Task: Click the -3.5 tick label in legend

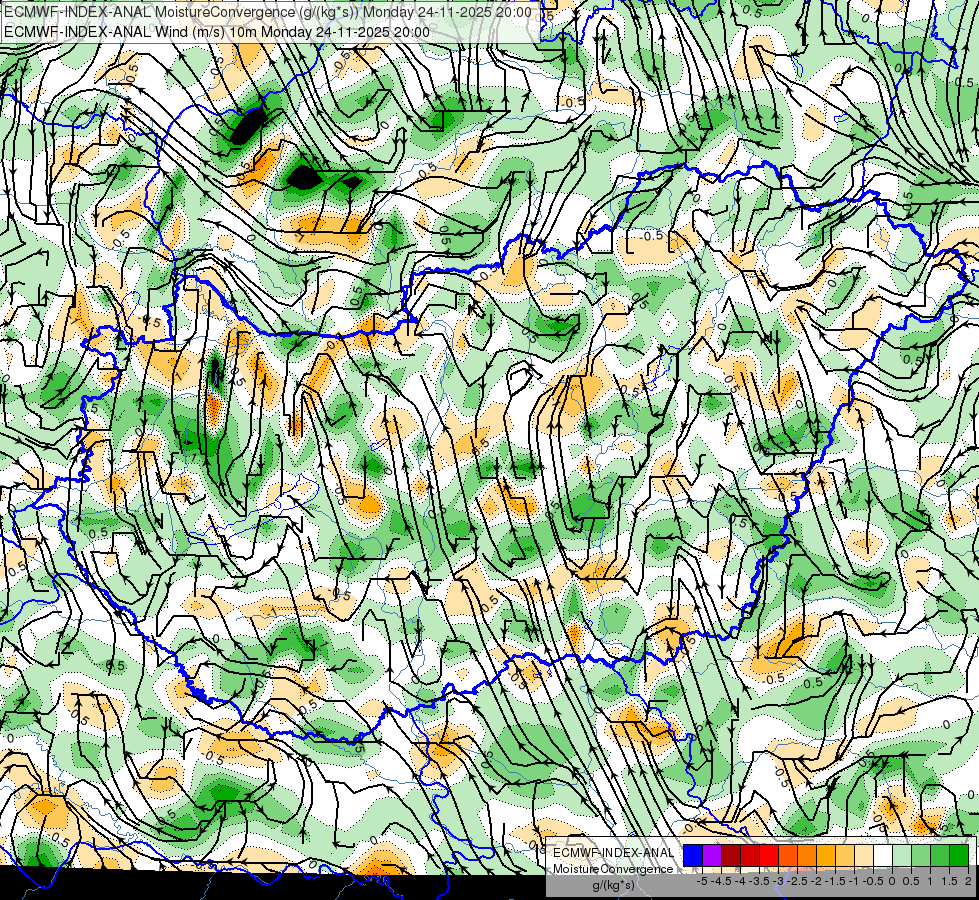Action: coord(759,881)
